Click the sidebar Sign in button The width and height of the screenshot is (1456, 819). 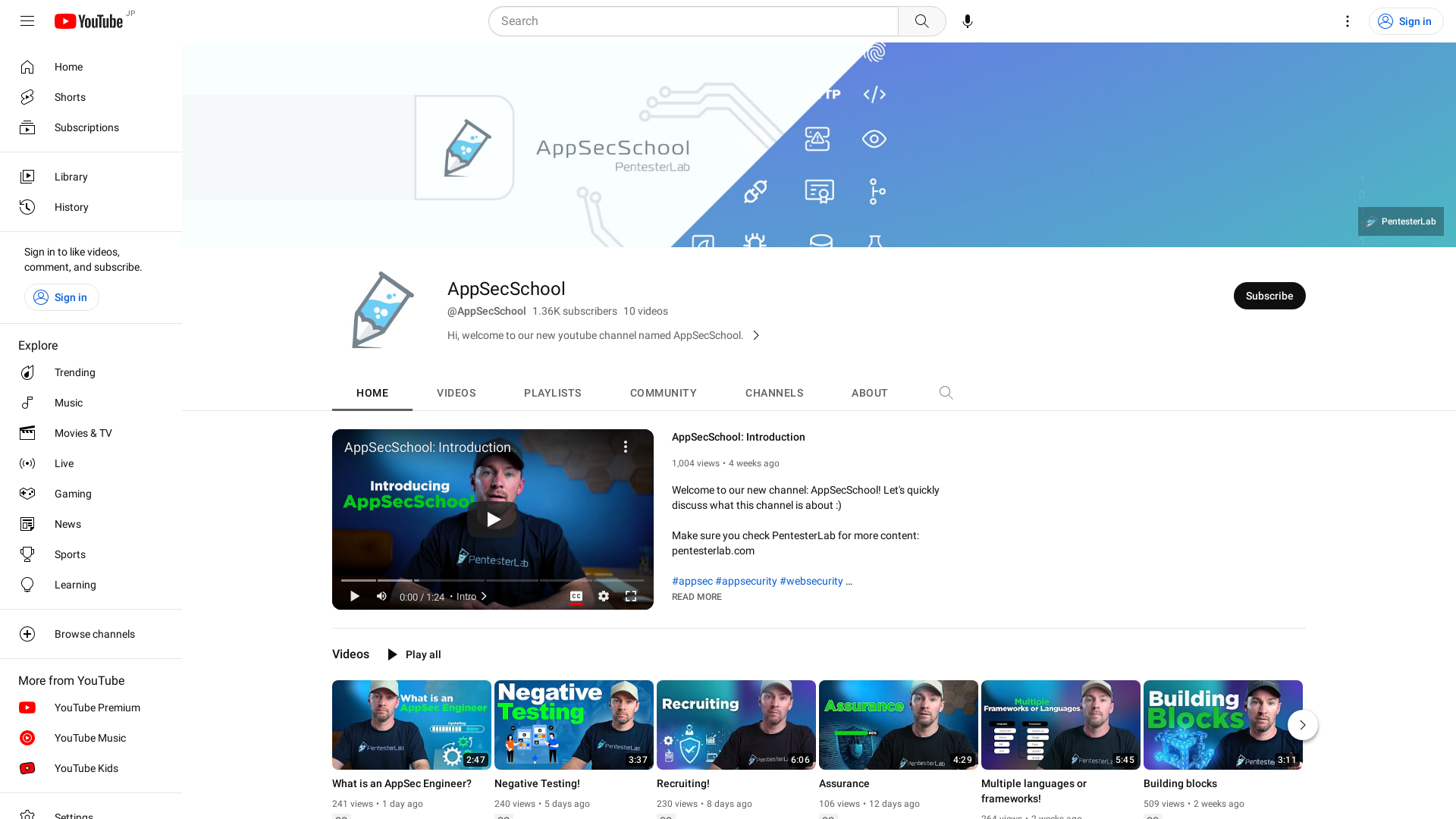(x=61, y=297)
